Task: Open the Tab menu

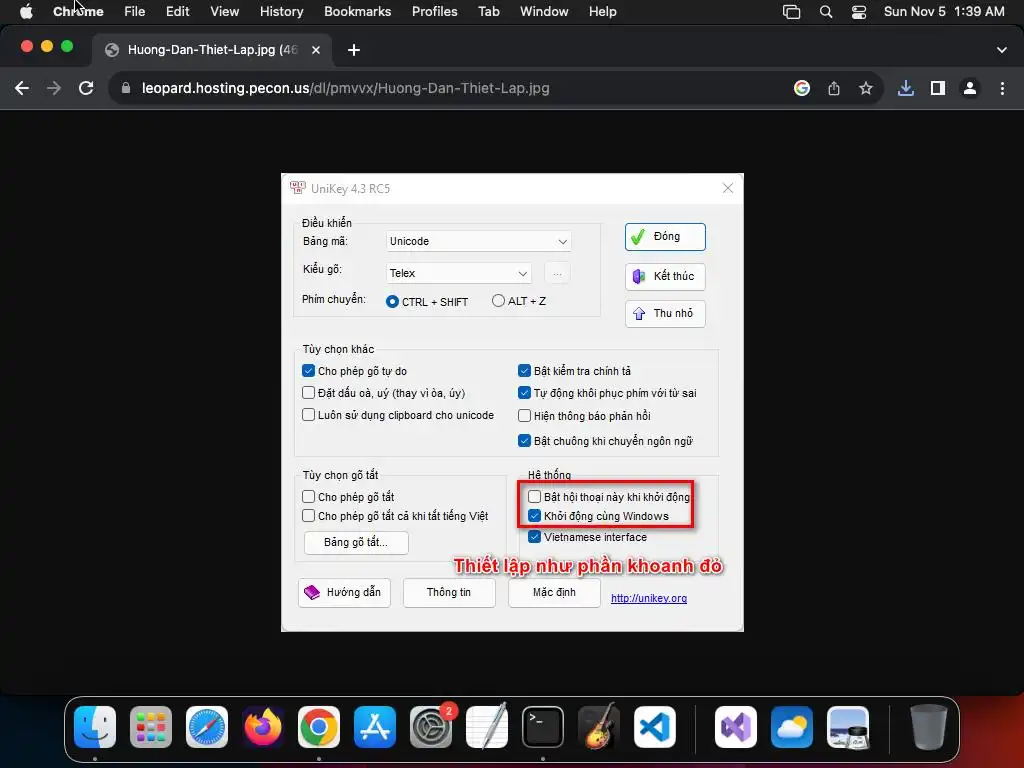Action: [488, 12]
